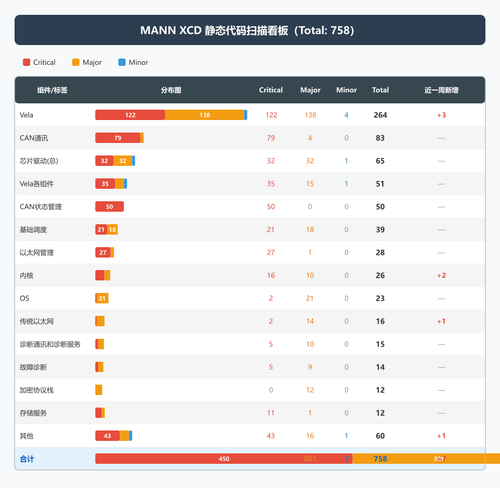
Task: Select the 'Vela各组件' row label
Action: coord(36,184)
